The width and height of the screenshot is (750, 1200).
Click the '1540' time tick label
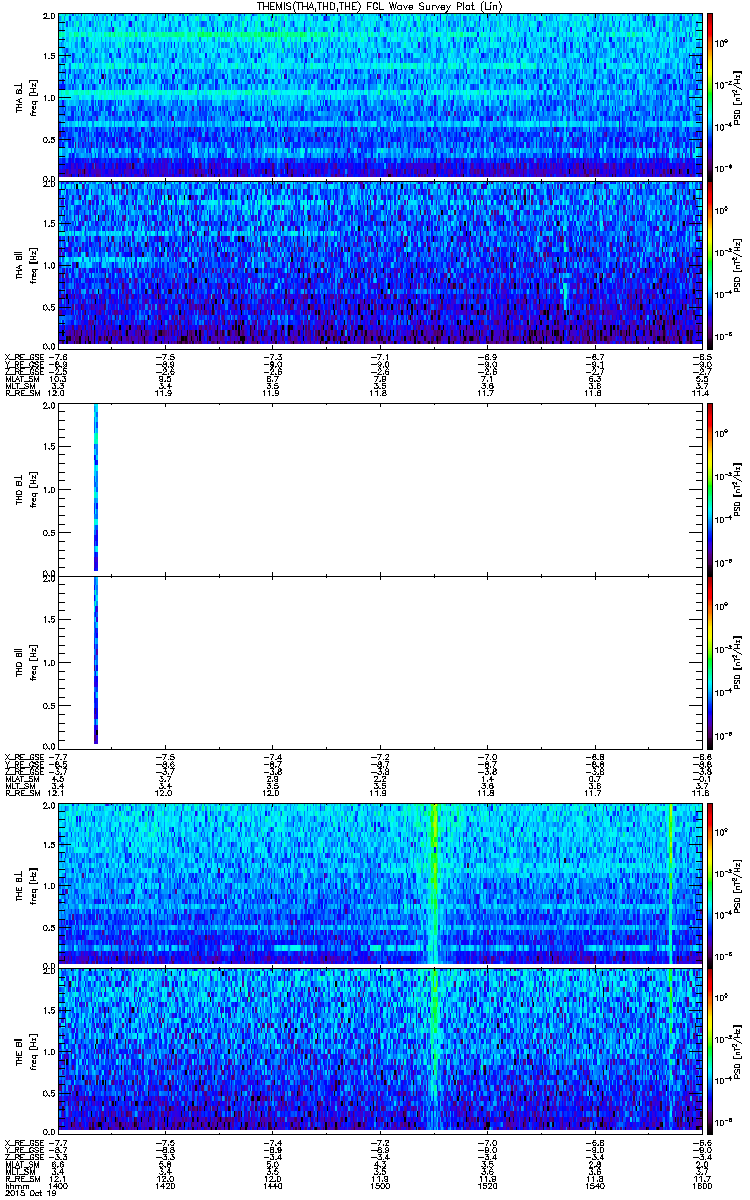(x=595, y=1185)
